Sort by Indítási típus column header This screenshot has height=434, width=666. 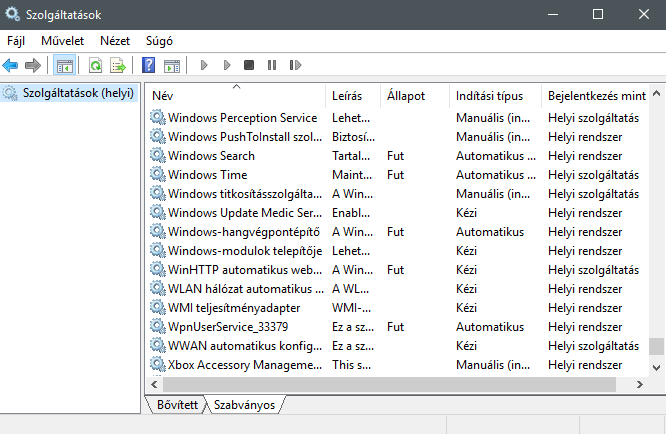point(495,96)
